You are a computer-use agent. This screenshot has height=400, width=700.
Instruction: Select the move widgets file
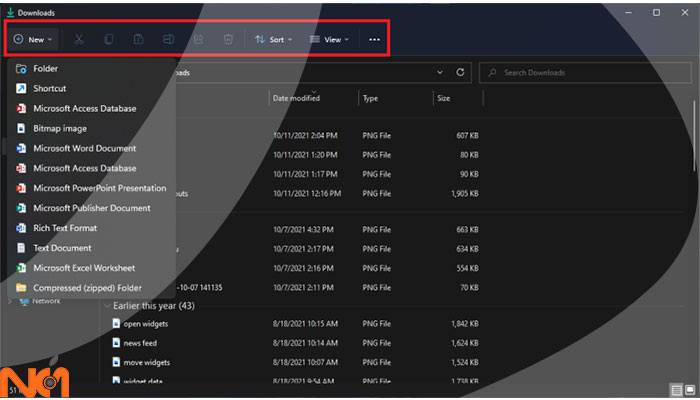(x=147, y=362)
